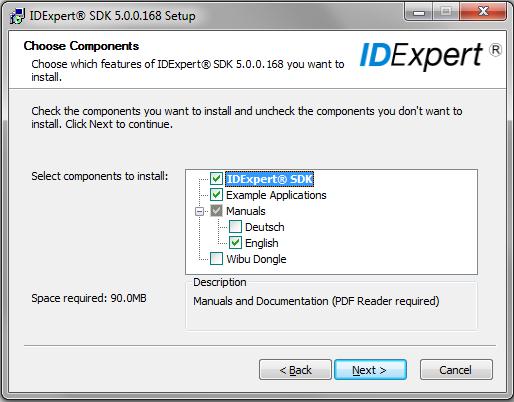Uncheck the English manual checkbox
This screenshot has width=514, height=402.
(235, 243)
